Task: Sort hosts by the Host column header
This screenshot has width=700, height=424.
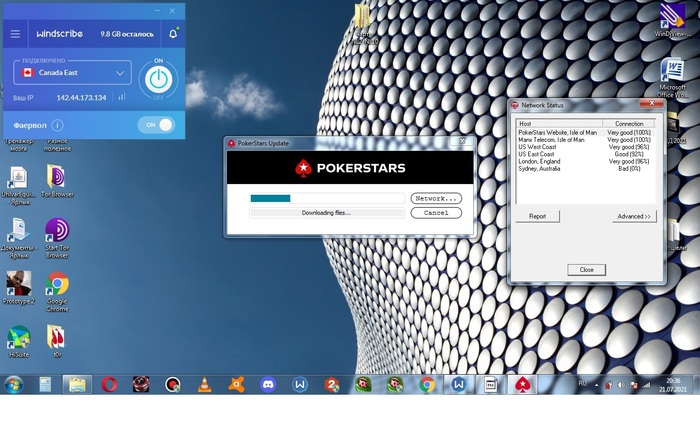Action: click(x=559, y=124)
